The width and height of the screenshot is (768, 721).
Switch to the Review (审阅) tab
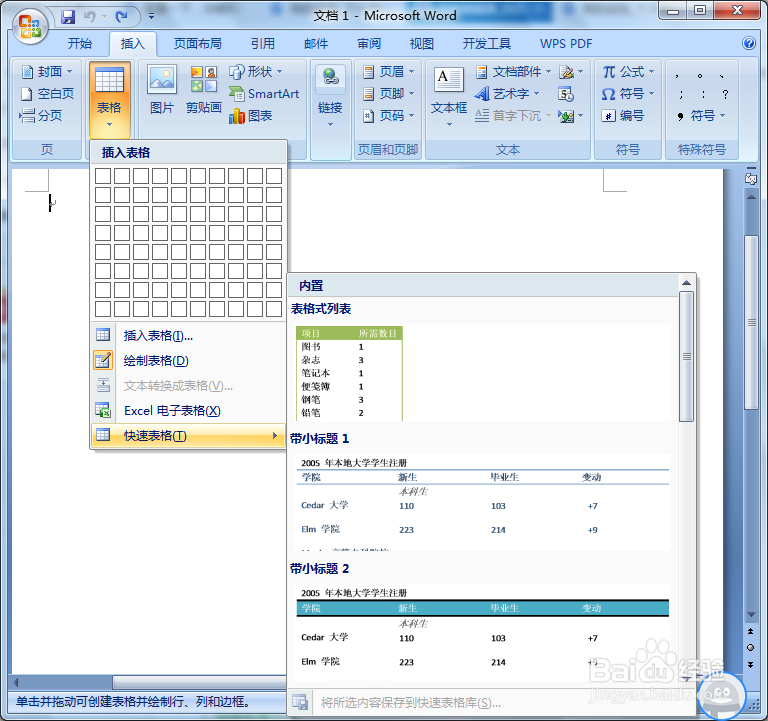369,44
